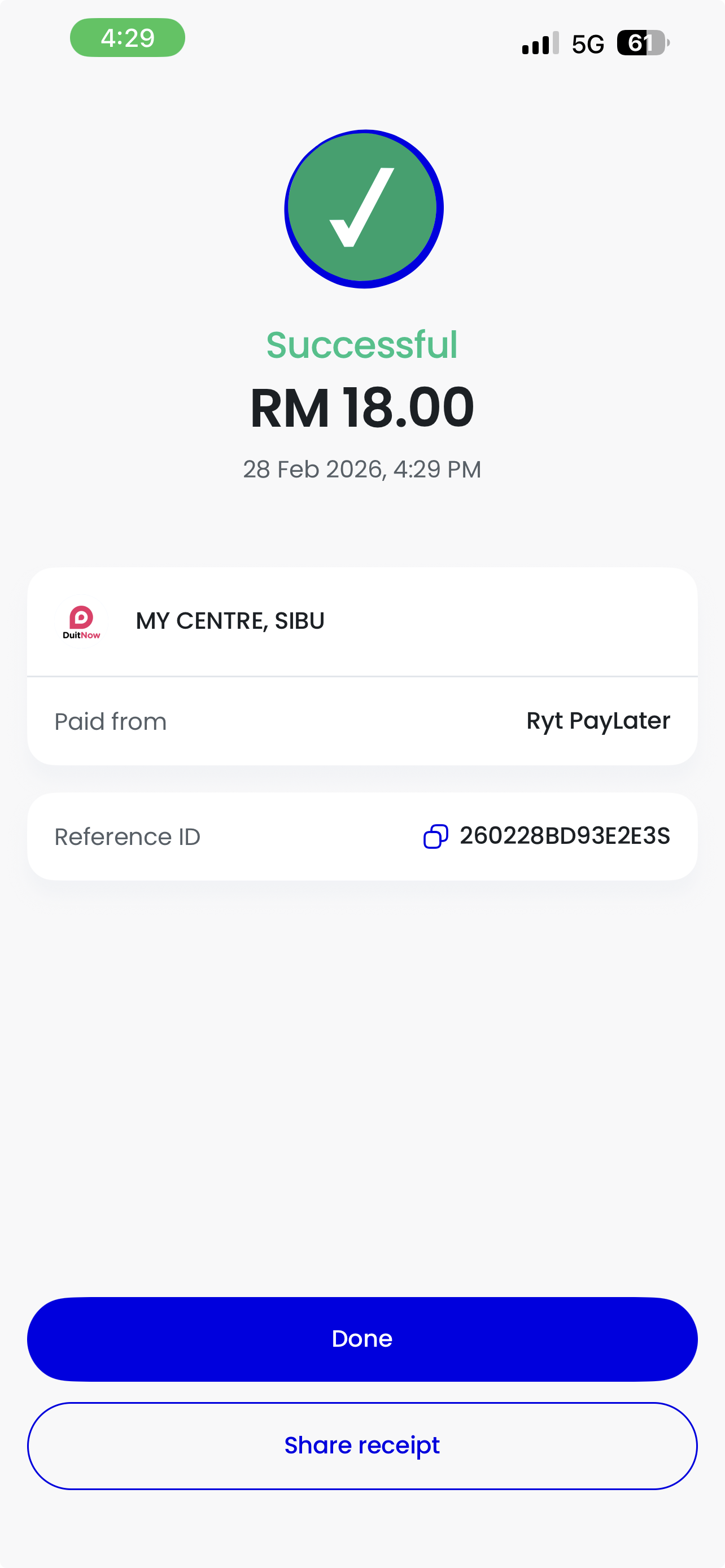725x1568 pixels.
Task: Tap the cellular signal bars icon
Action: click(x=540, y=43)
